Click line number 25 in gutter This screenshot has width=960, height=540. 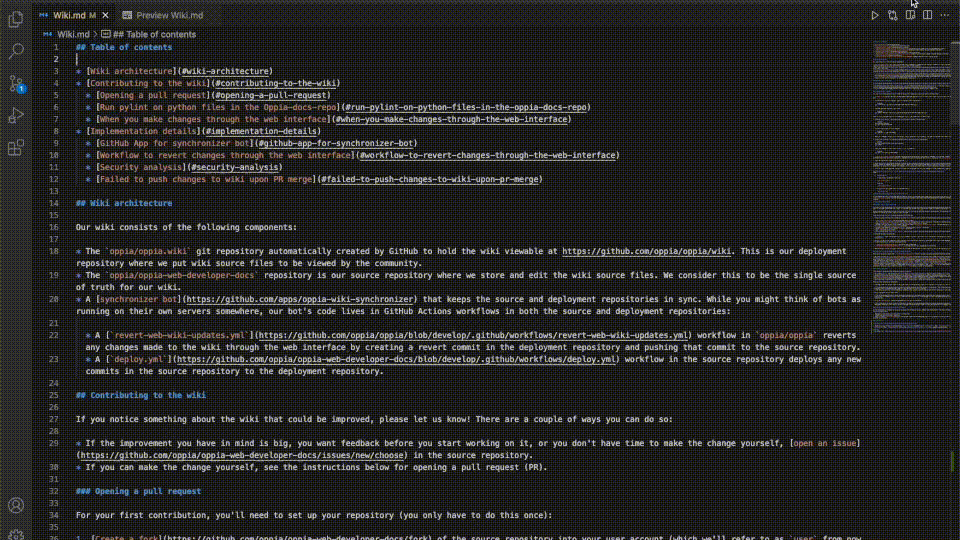[54, 396]
